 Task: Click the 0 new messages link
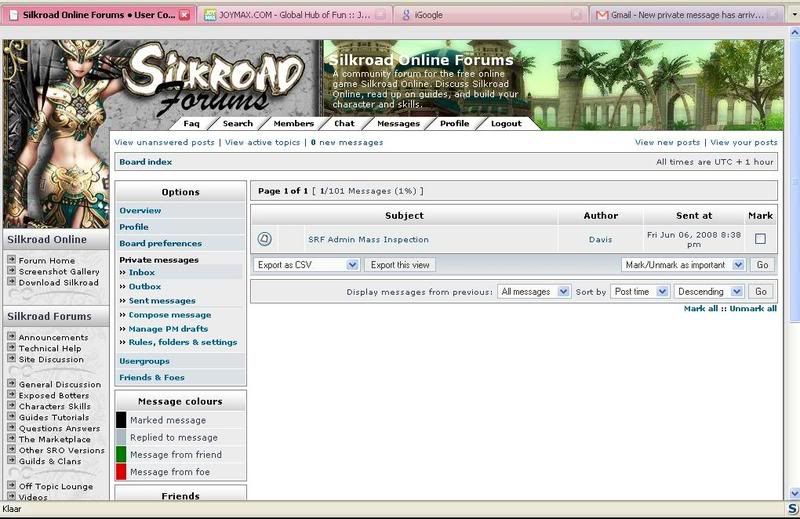coord(347,142)
